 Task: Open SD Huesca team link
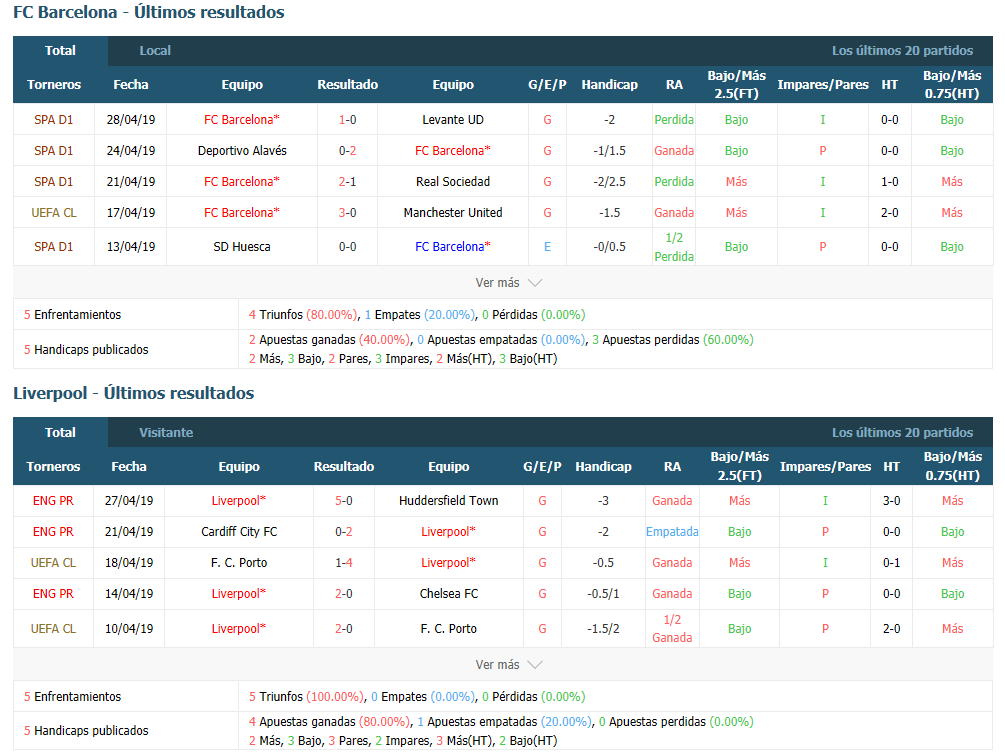click(x=242, y=247)
